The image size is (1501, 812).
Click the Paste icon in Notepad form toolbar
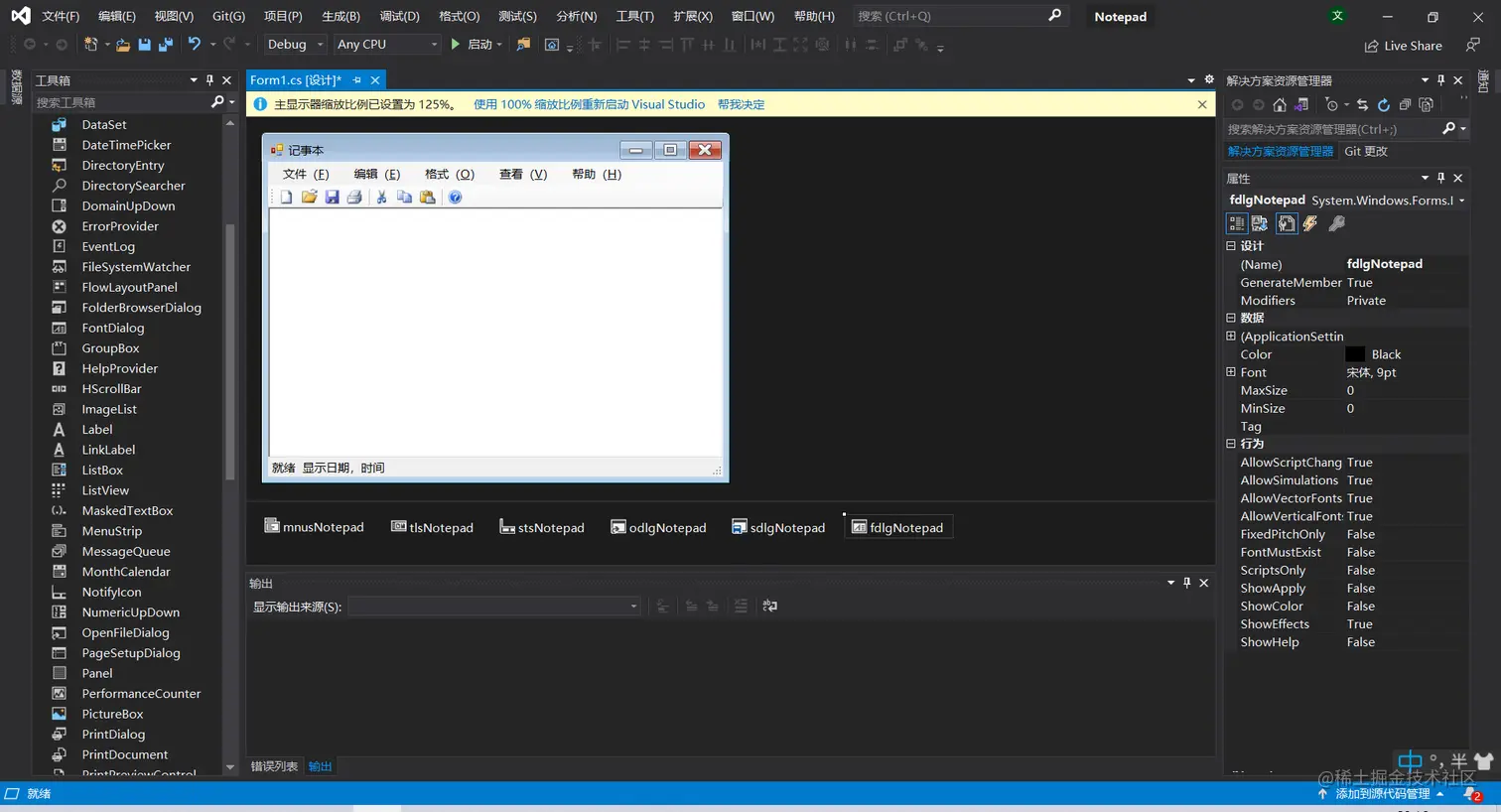pyautogui.click(x=428, y=197)
